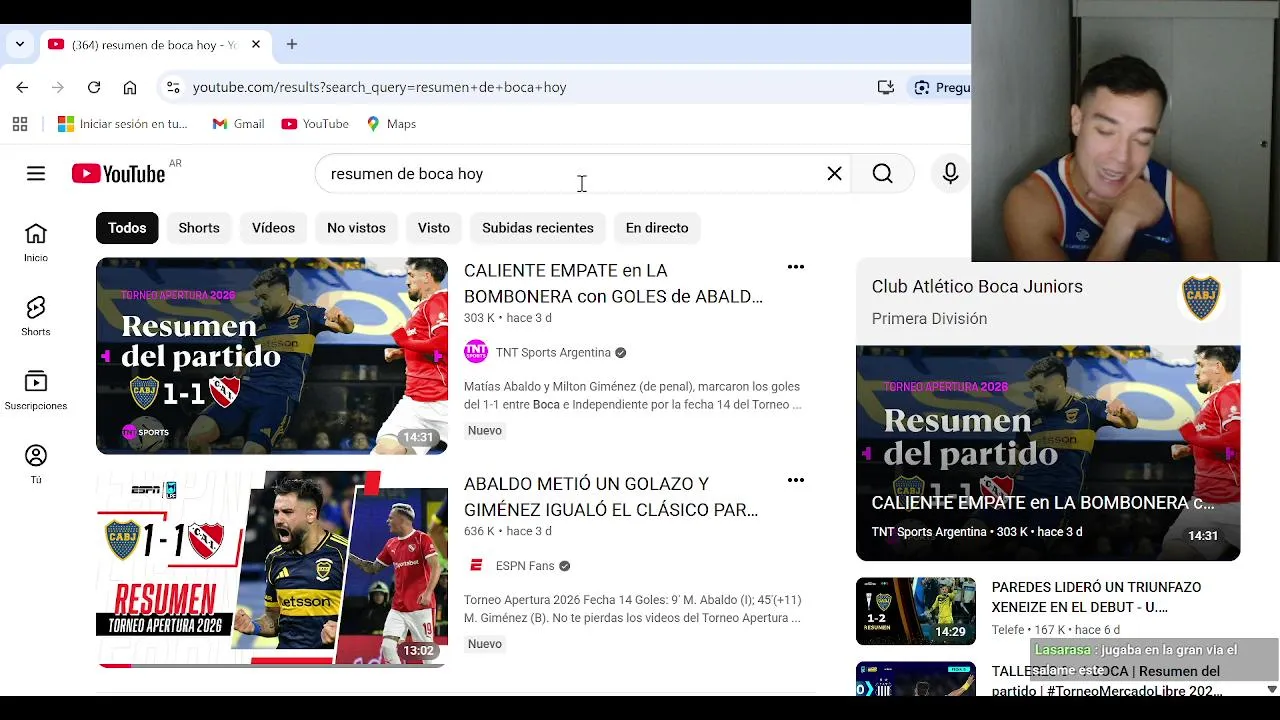Play the TNT Sports 'Resumen del partido' thumbnail
Viewport: 1280px width, 720px height.
click(272, 356)
